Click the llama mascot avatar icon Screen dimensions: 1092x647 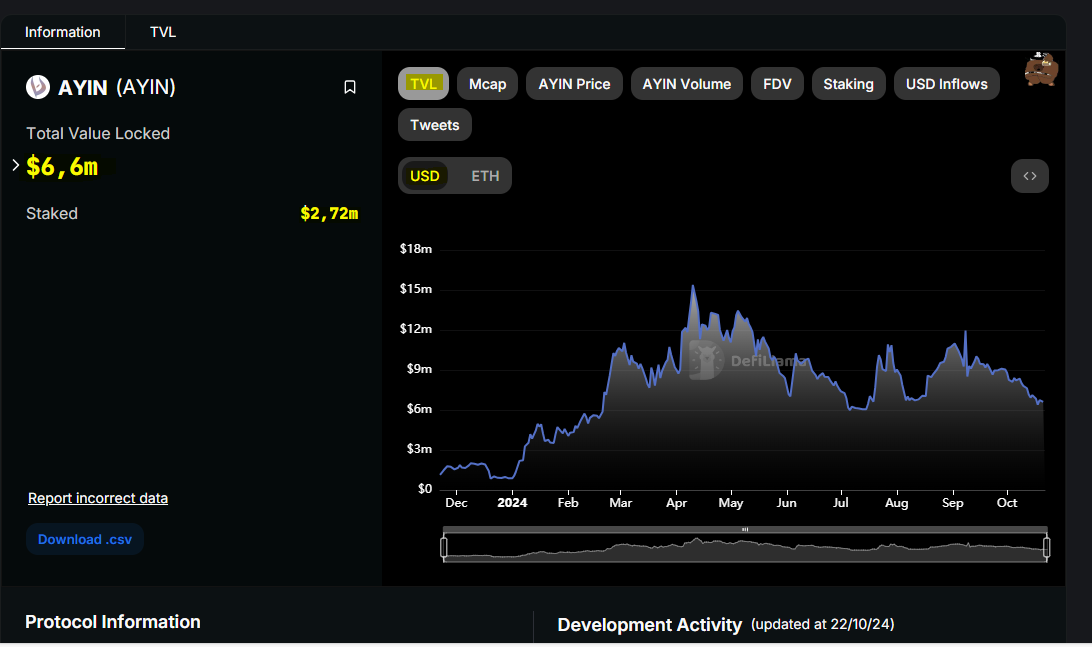tap(1041, 69)
